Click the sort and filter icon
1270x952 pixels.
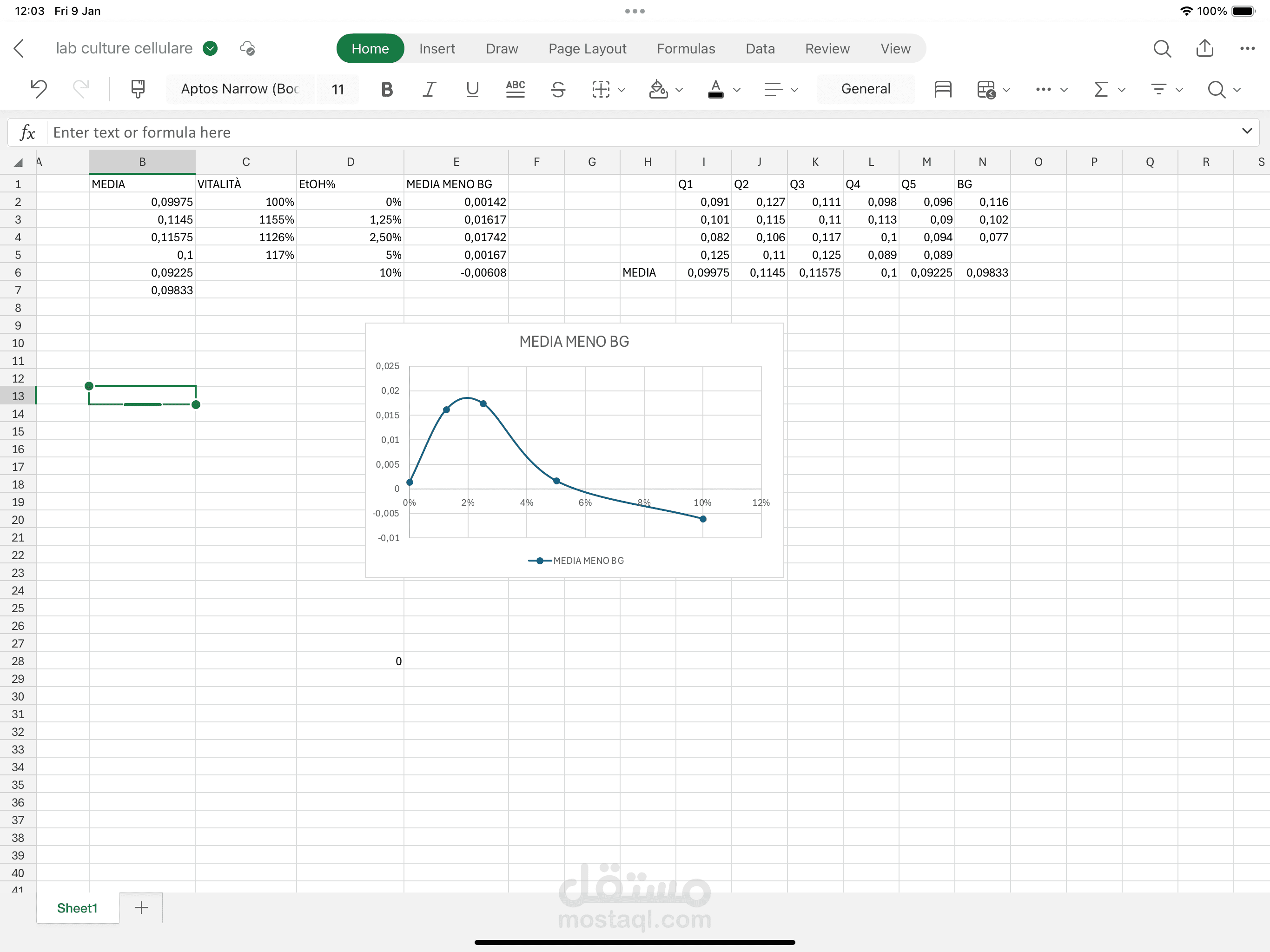(1158, 89)
